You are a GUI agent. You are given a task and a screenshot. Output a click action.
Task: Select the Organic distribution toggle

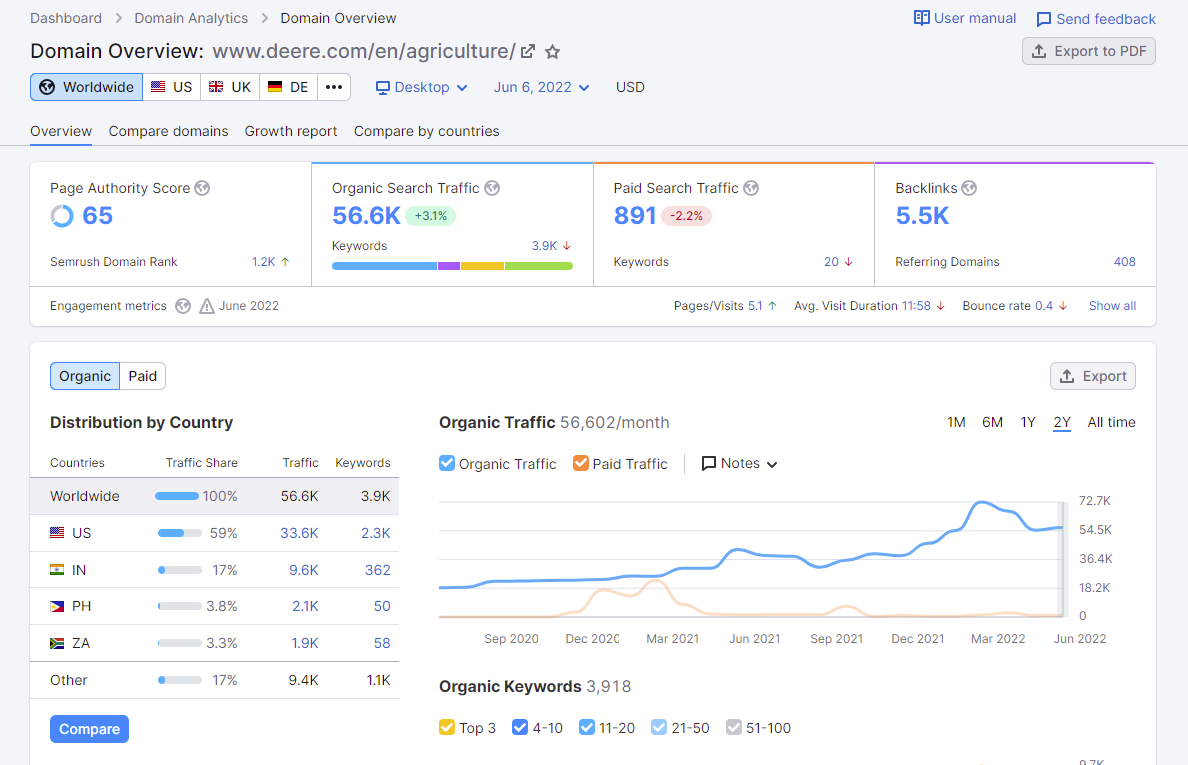[85, 376]
